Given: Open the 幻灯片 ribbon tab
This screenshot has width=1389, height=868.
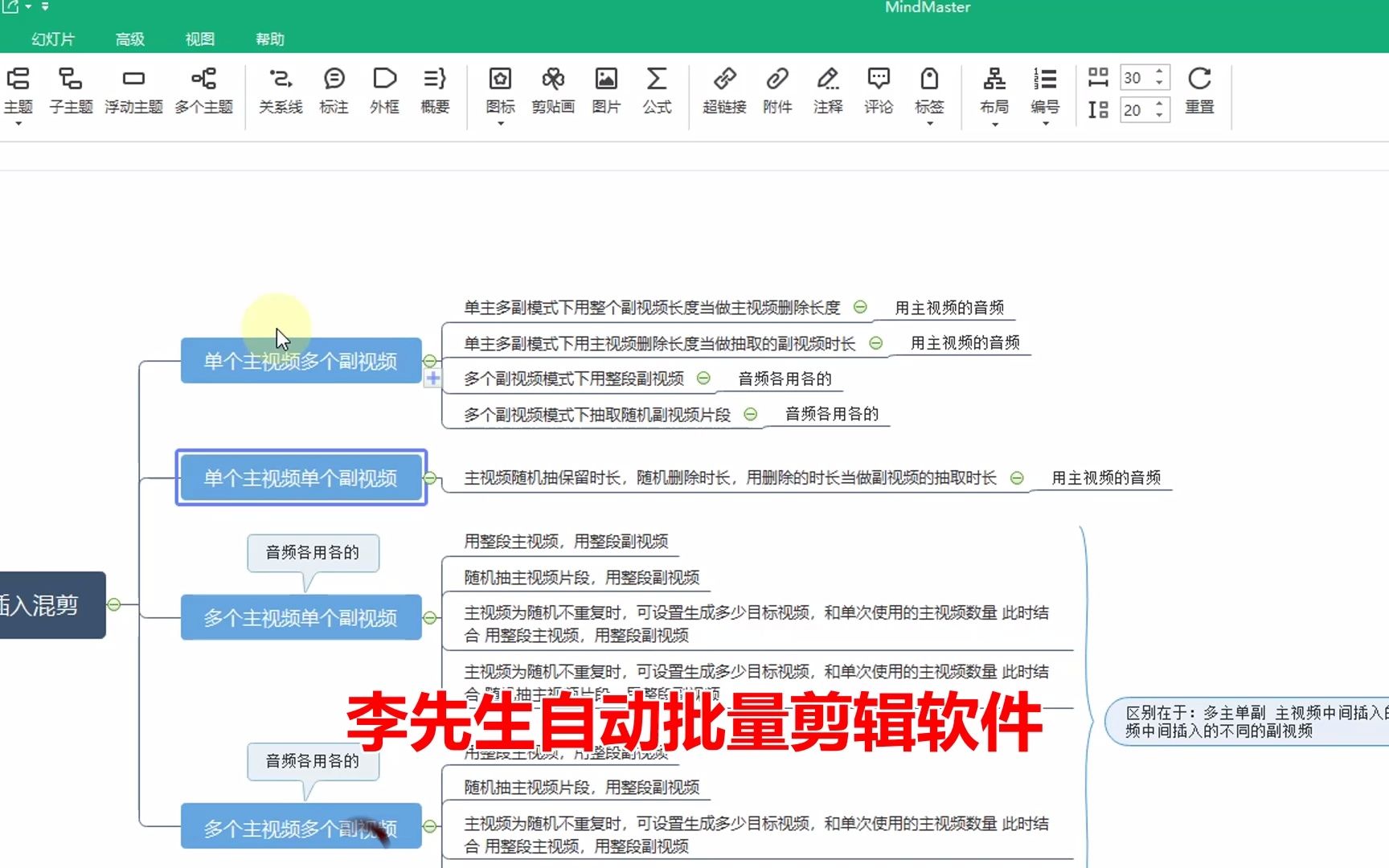Looking at the screenshot, I should 53,39.
